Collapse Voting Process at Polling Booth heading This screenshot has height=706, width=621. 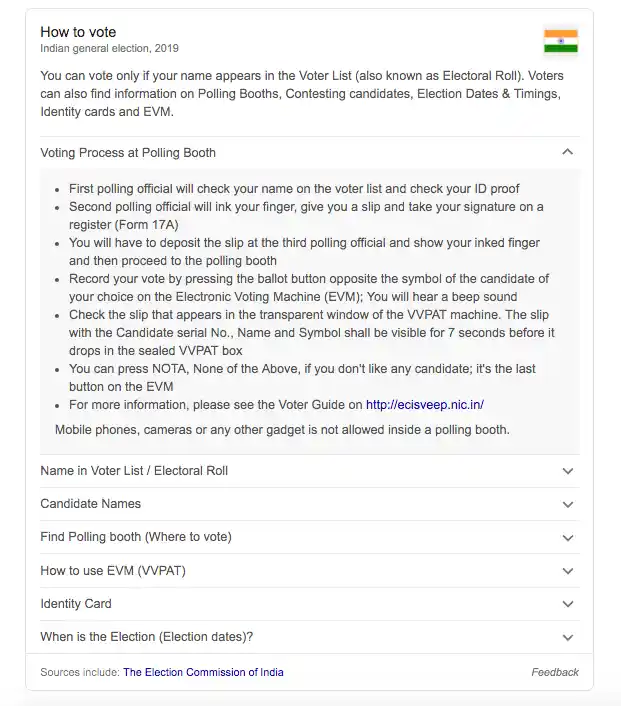(x=310, y=153)
